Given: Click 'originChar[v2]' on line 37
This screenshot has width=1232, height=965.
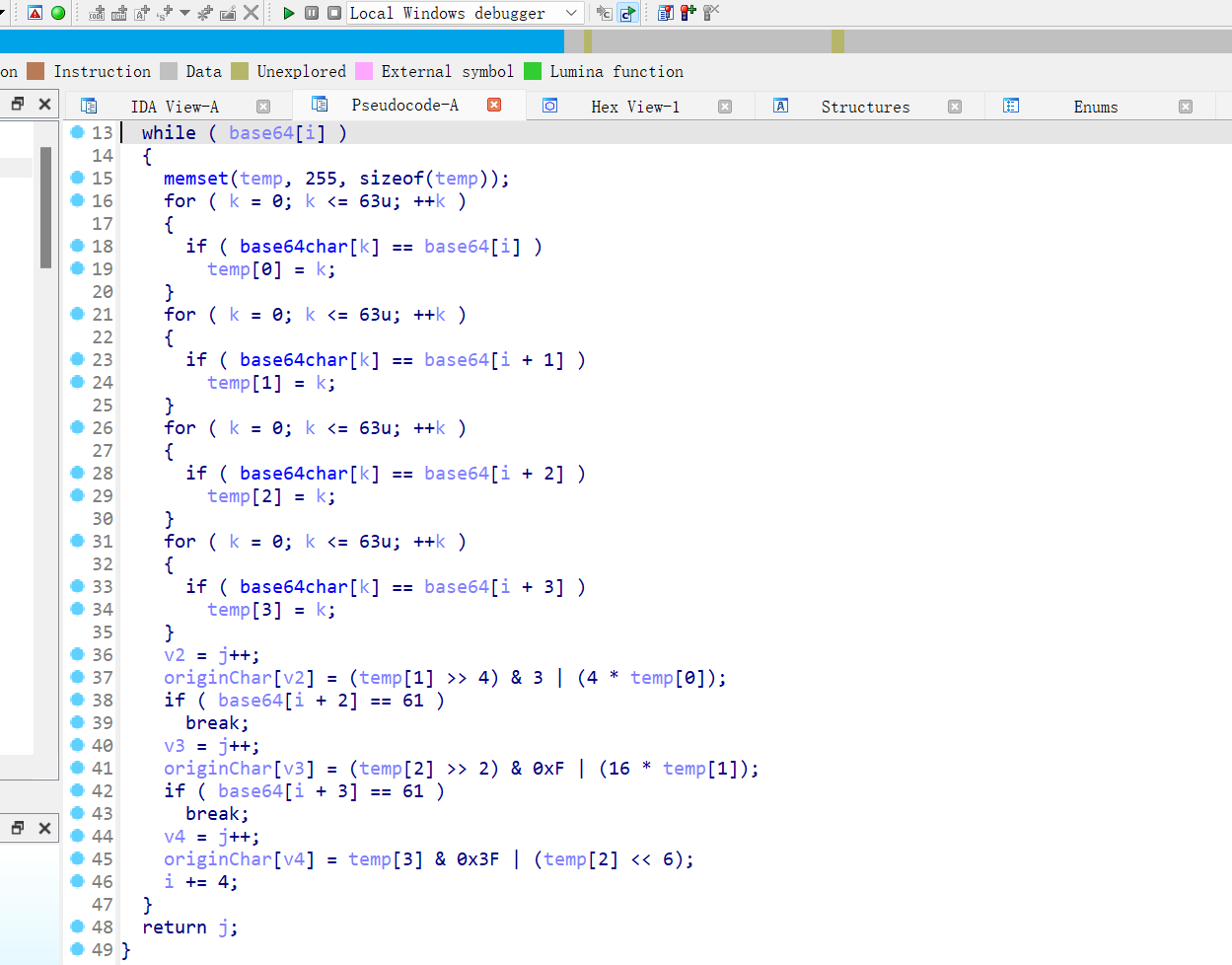Looking at the screenshot, I should (x=240, y=678).
